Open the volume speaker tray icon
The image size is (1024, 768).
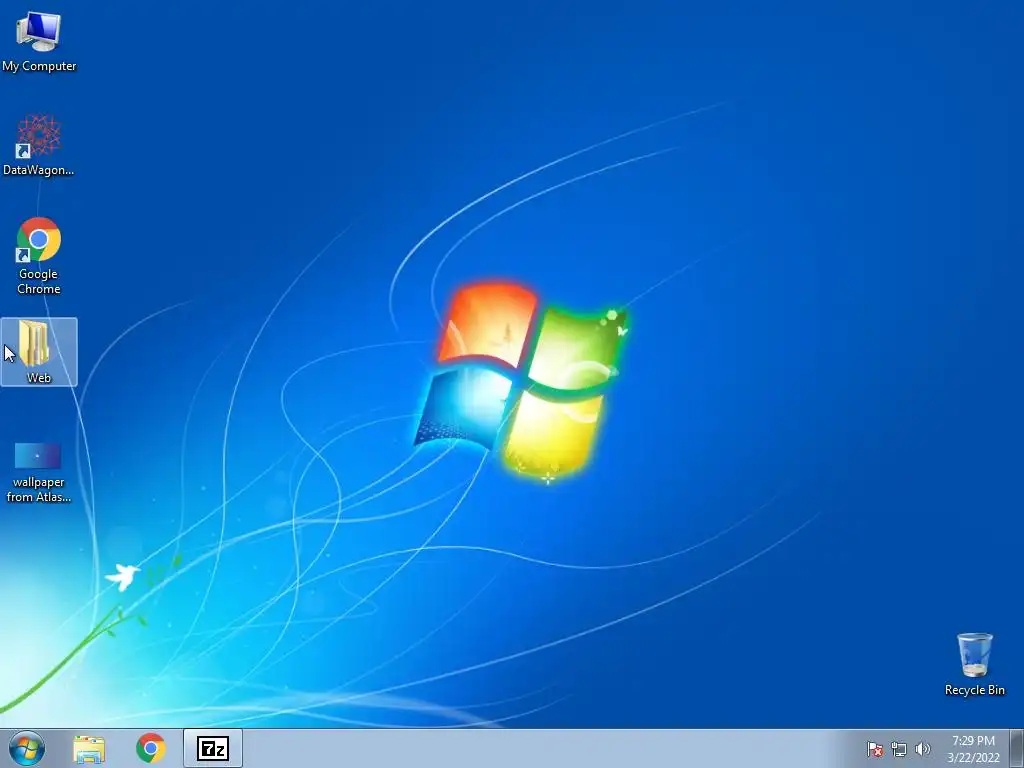(x=922, y=749)
